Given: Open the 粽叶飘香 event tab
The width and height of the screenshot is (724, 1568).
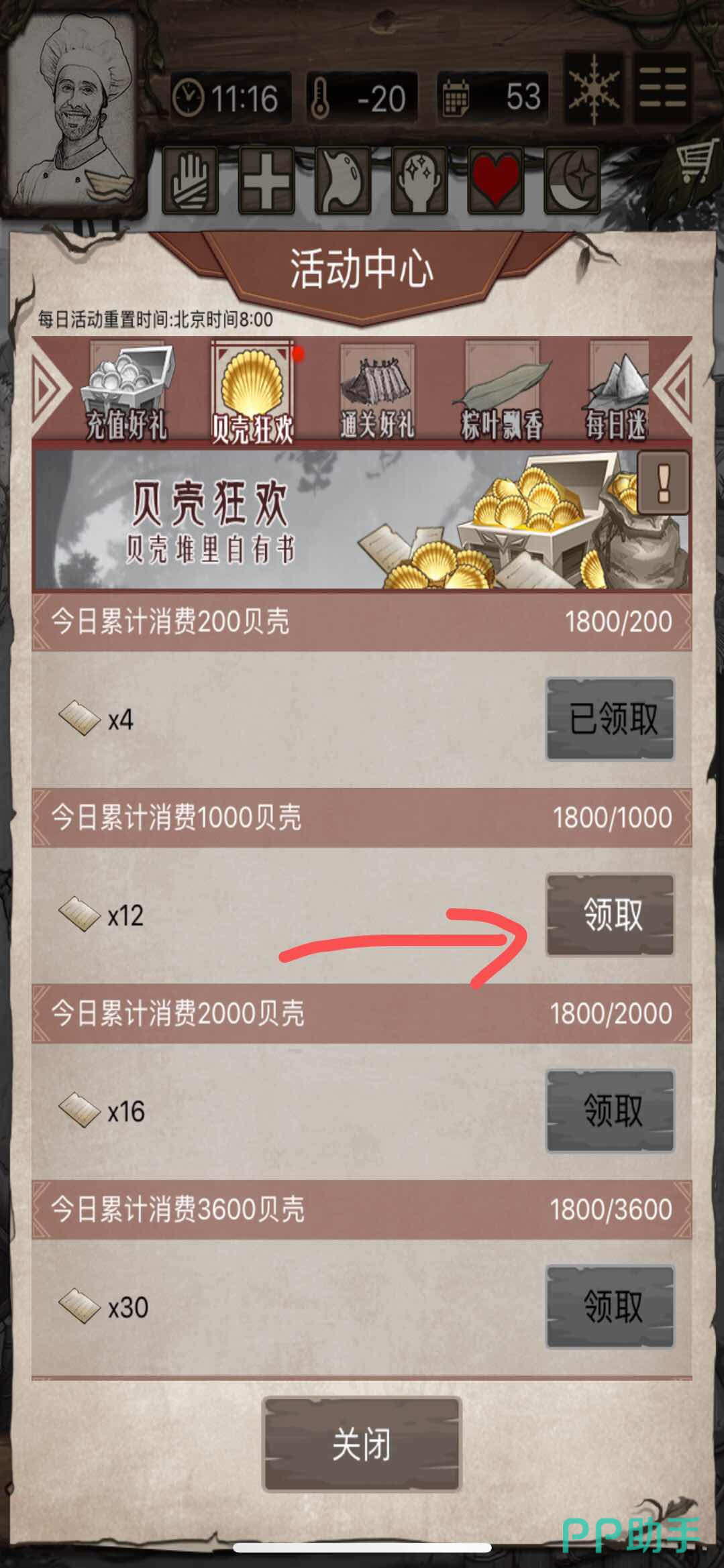Looking at the screenshot, I should 501,392.
